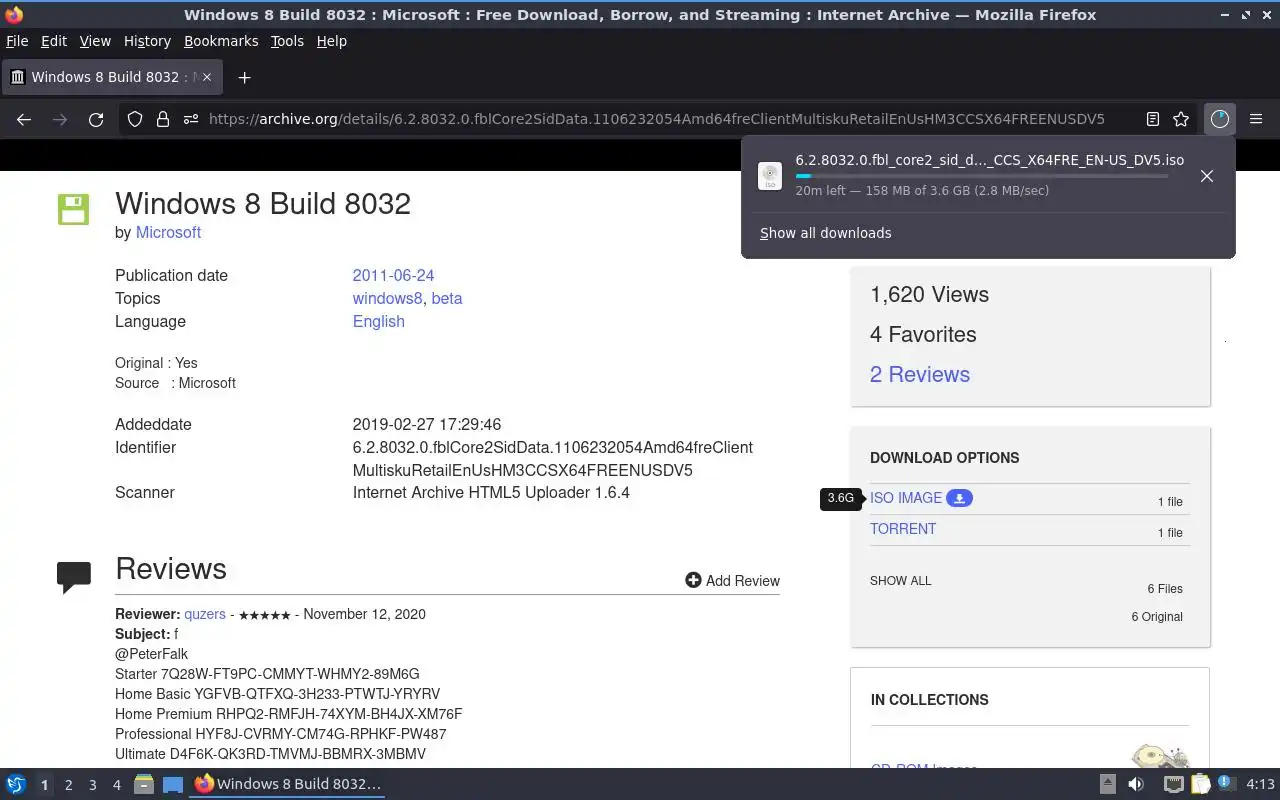The image size is (1280, 800).
Task: Switch to workspace 4
Action: 116,785
